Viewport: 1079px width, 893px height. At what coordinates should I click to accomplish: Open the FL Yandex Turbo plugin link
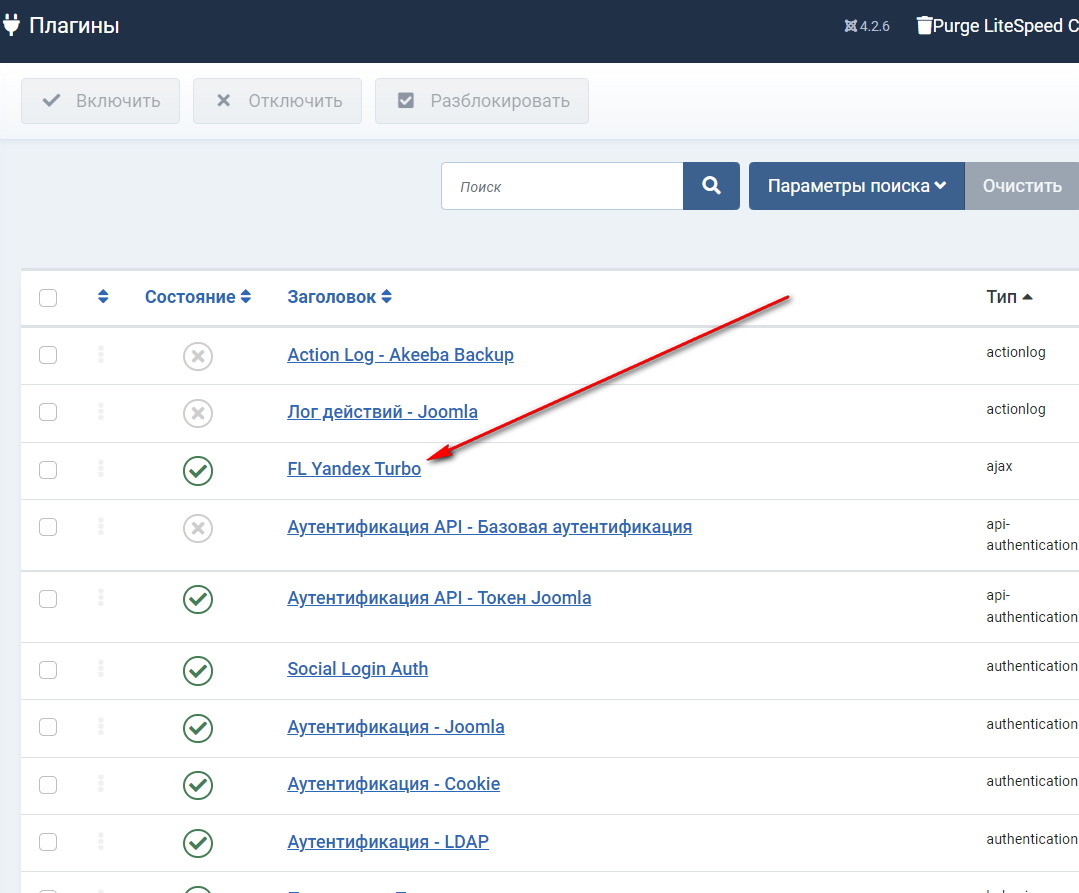(x=354, y=469)
